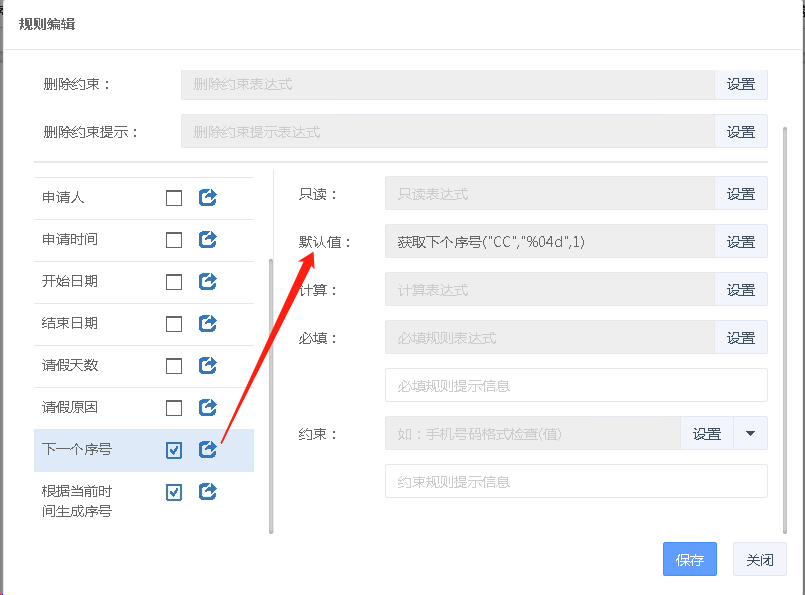This screenshot has height=595, width=805.
Task: Open the 约束 dropdown arrow
Action: [x=750, y=434]
